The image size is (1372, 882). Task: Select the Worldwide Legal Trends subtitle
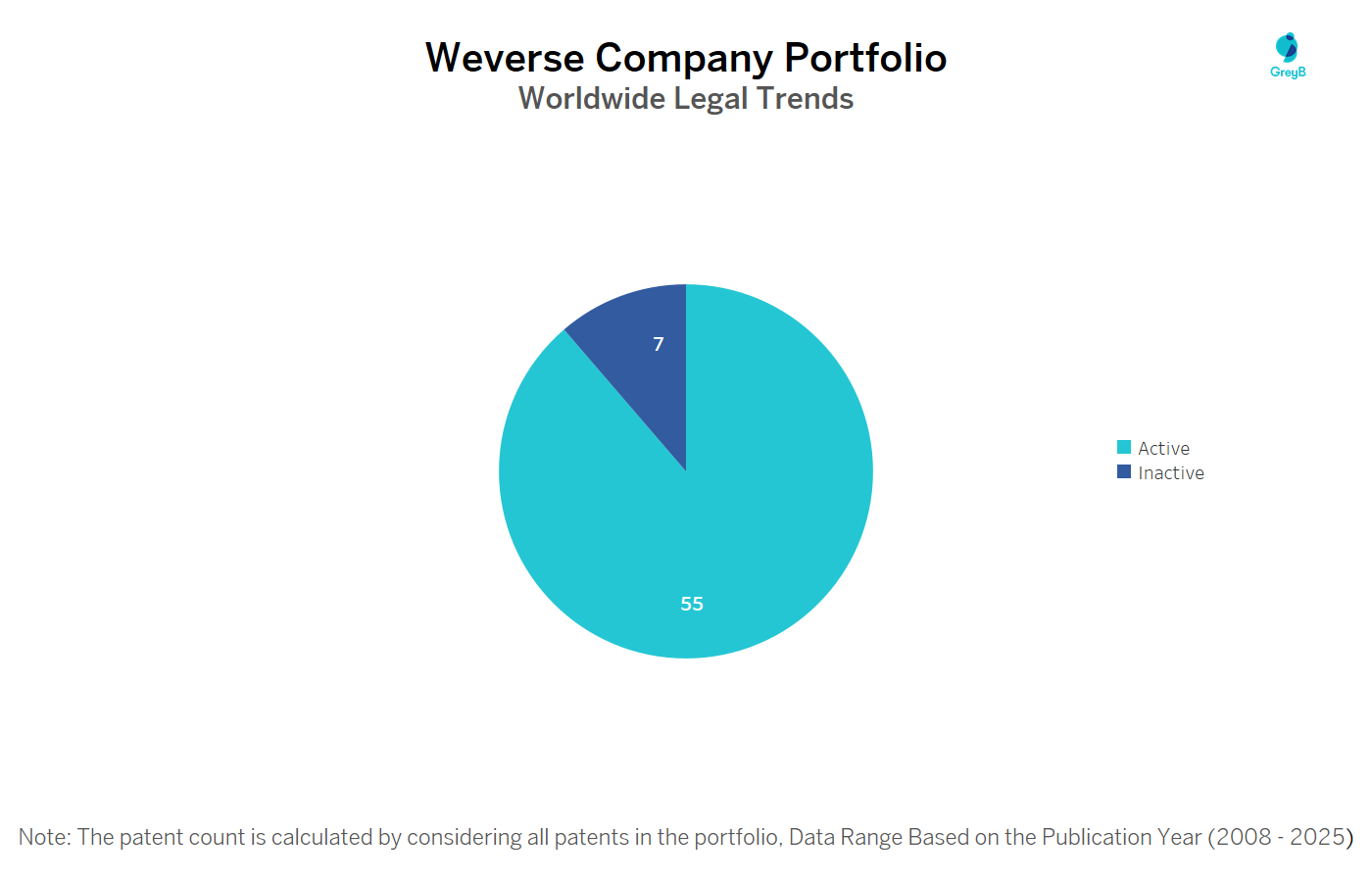tap(686, 99)
